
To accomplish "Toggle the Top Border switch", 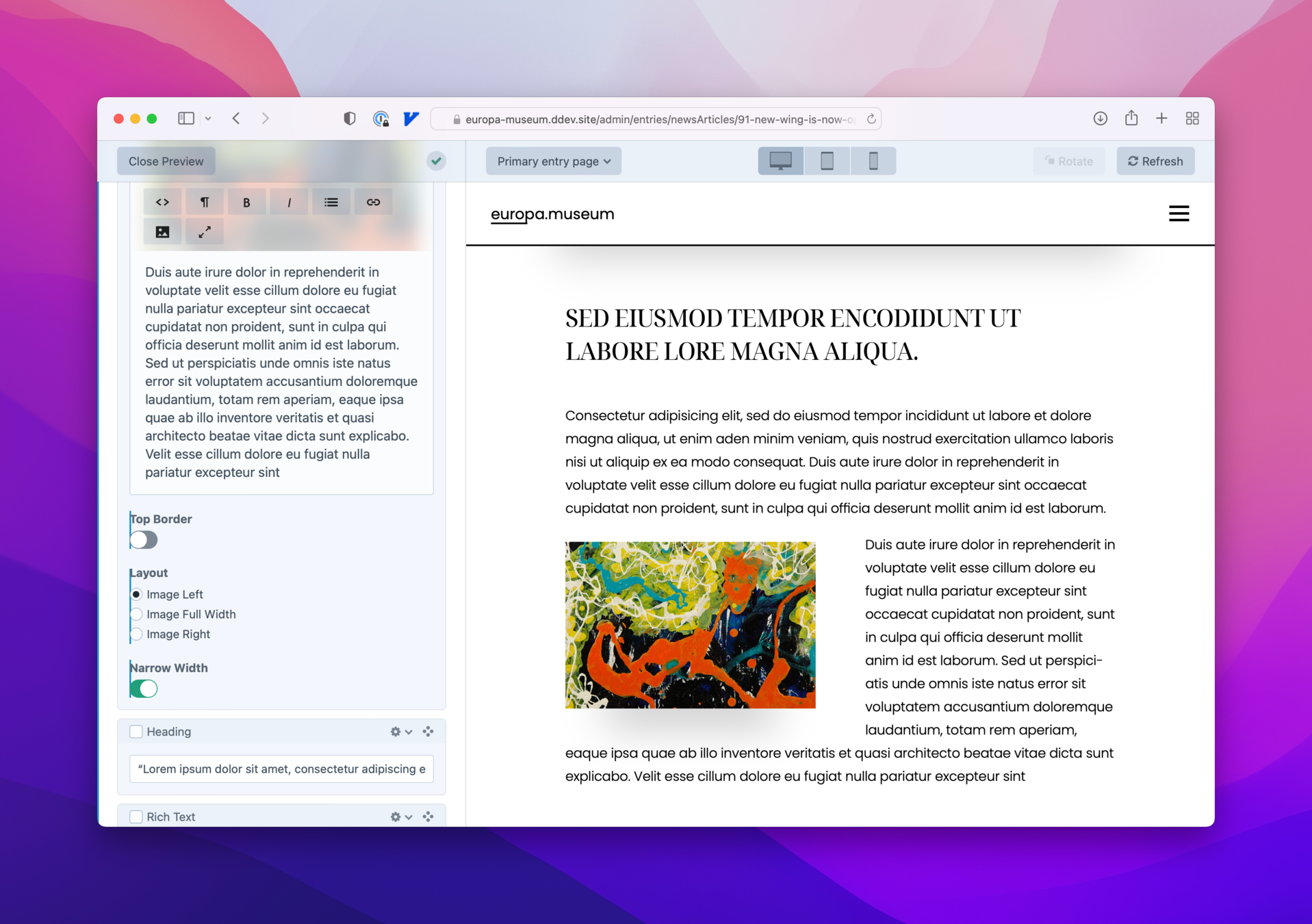I will point(144,540).
